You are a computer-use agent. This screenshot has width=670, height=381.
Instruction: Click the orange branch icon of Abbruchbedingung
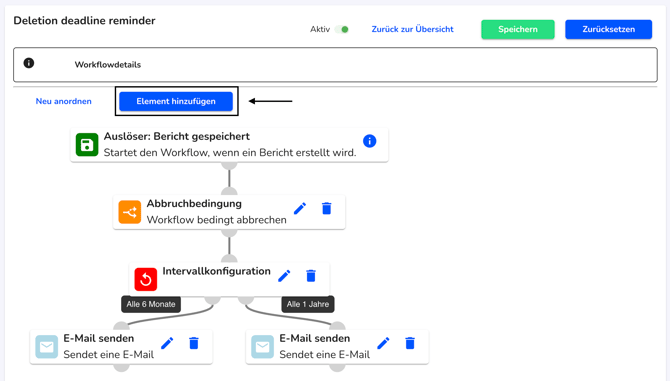tap(129, 212)
